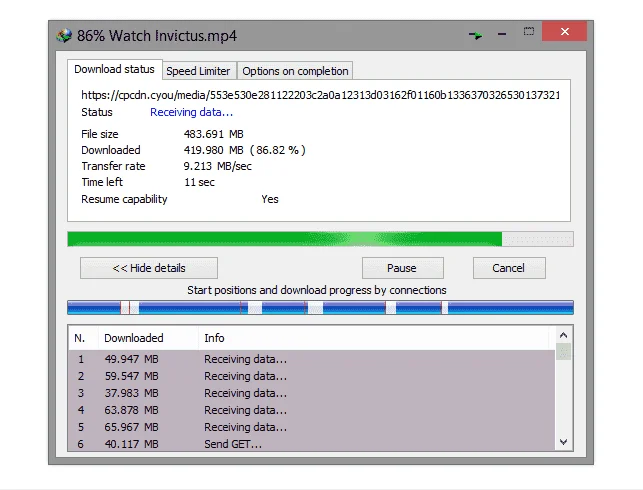
Task: Switch to the Download status tab
Action: (114, 69)
